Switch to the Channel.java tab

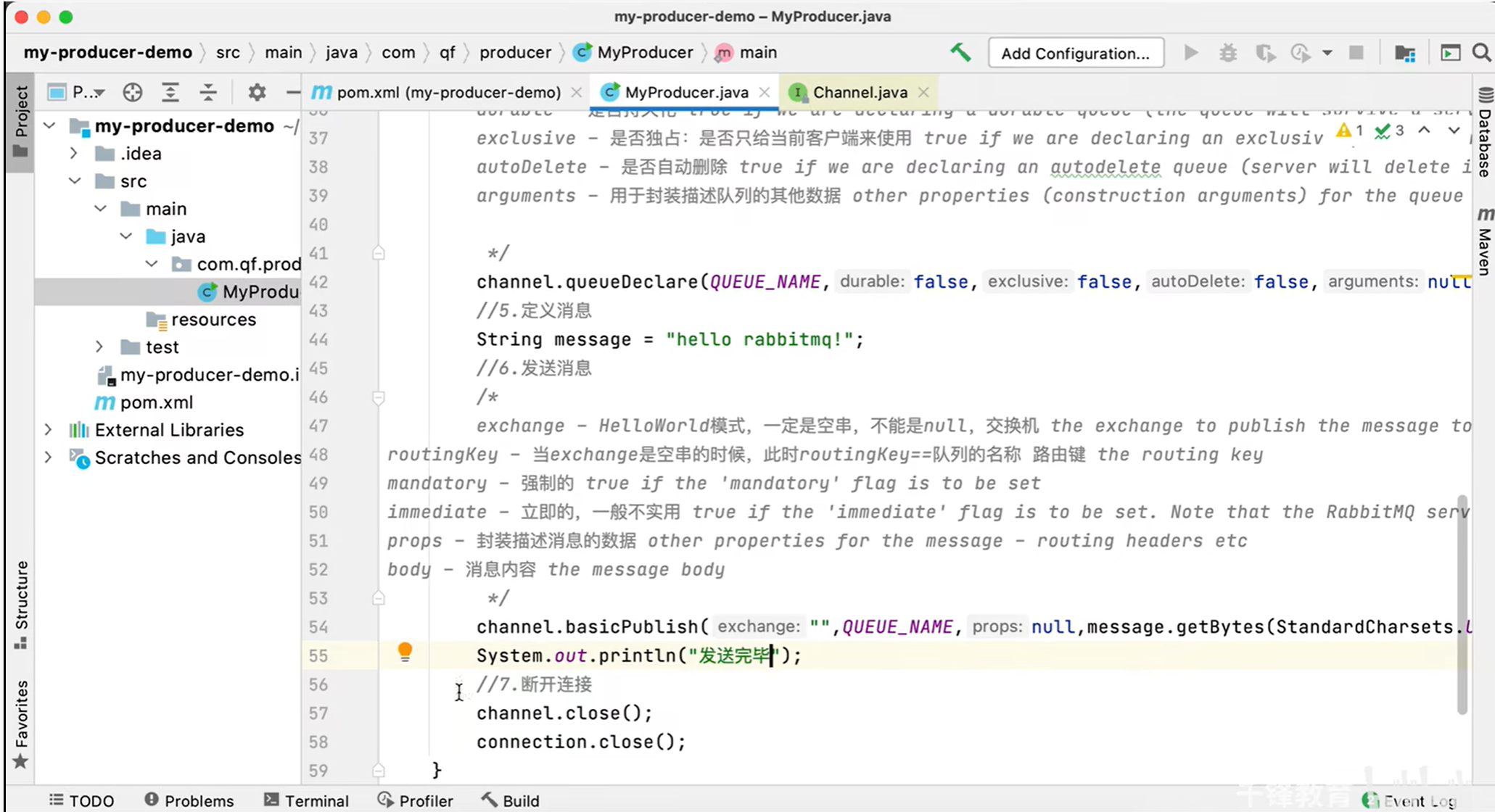[x=859, y=92]
